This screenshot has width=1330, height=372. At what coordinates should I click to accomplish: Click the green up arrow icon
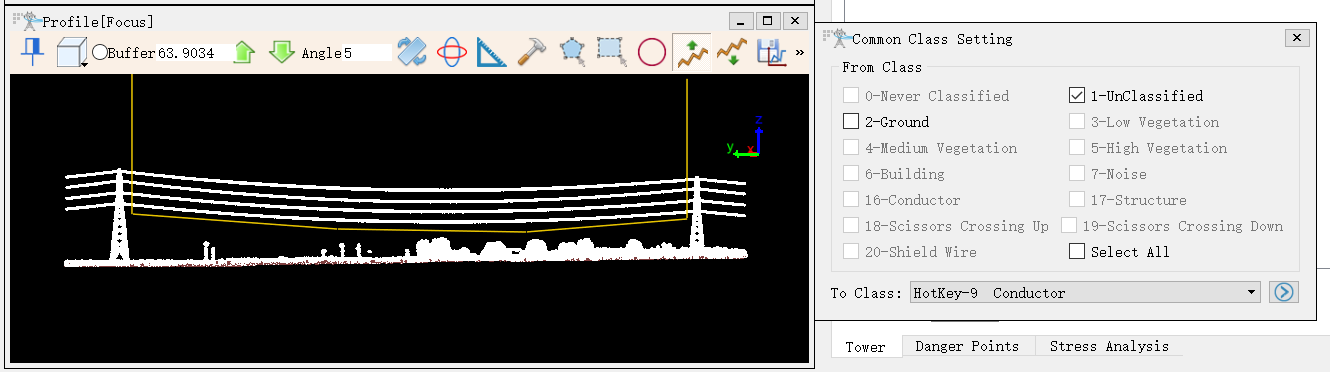click(244, 52)
